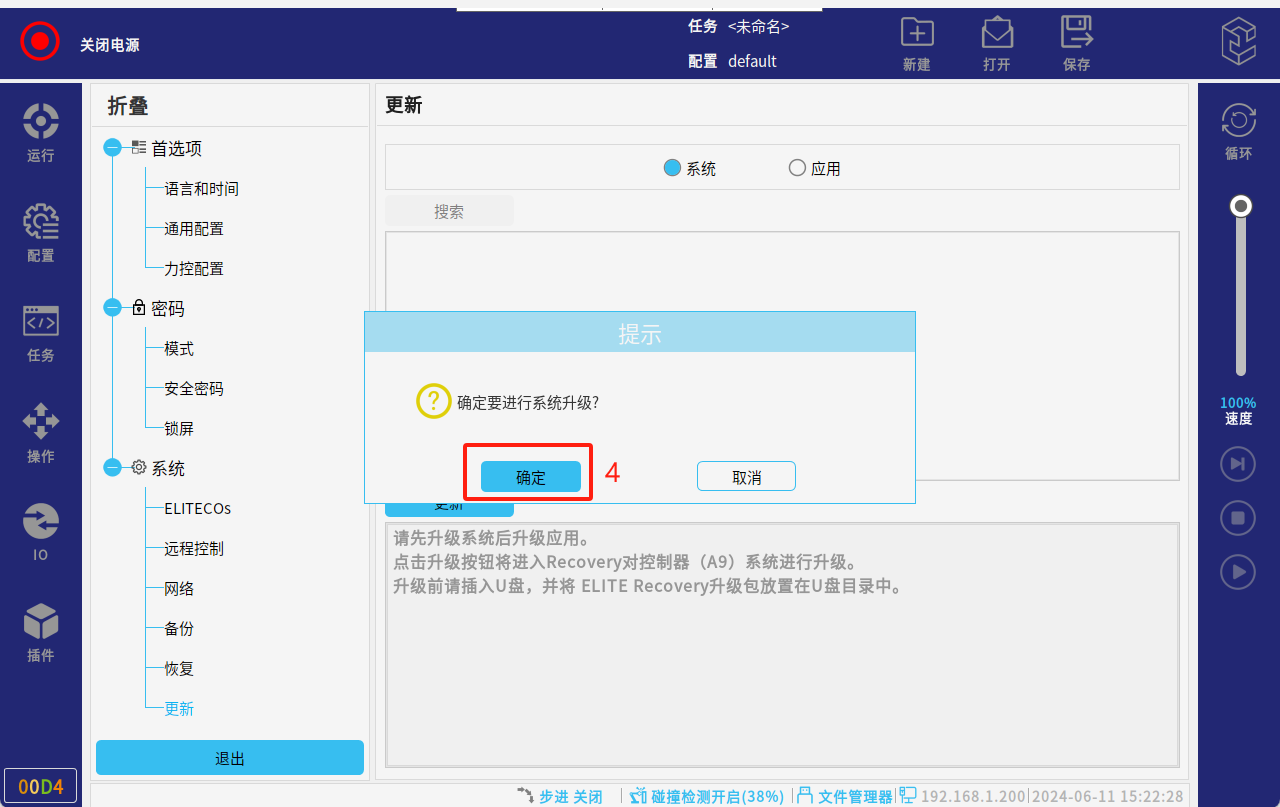Open the Plugins (插件) cube icon
Image resolution: width=1280 pixels, height=807 pixels.
pyautogui.click(x=41, y=622)
